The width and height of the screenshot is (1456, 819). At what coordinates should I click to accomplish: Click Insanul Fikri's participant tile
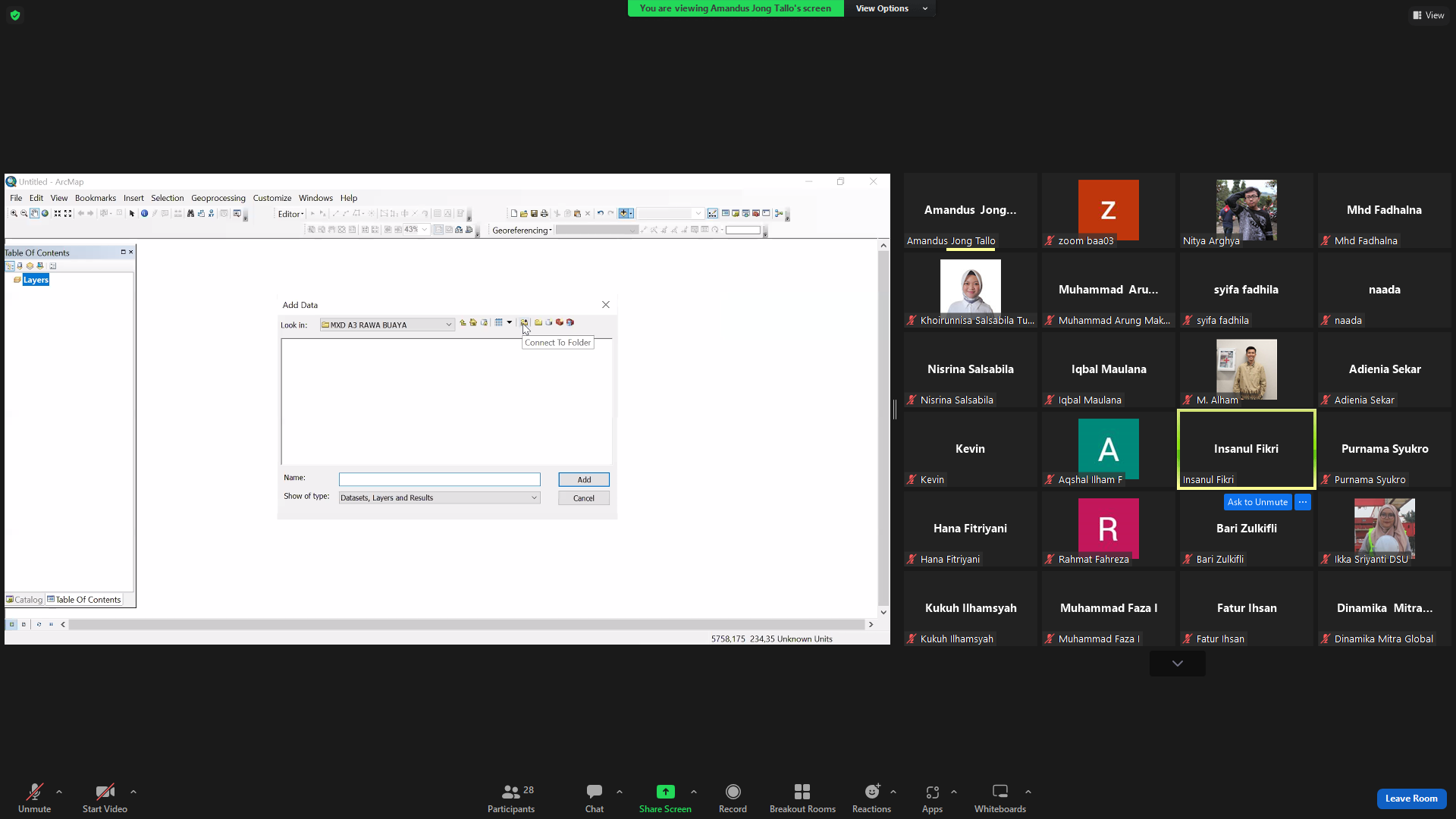[x=1247, y=450]
